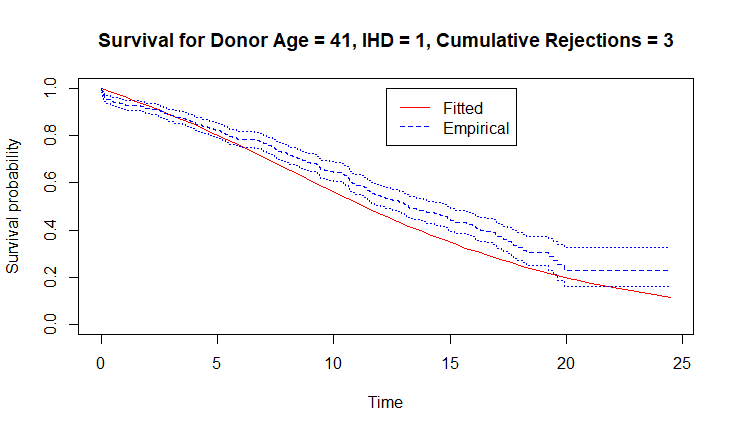Click the "Time" x-axis label

(x=385, y=402)
